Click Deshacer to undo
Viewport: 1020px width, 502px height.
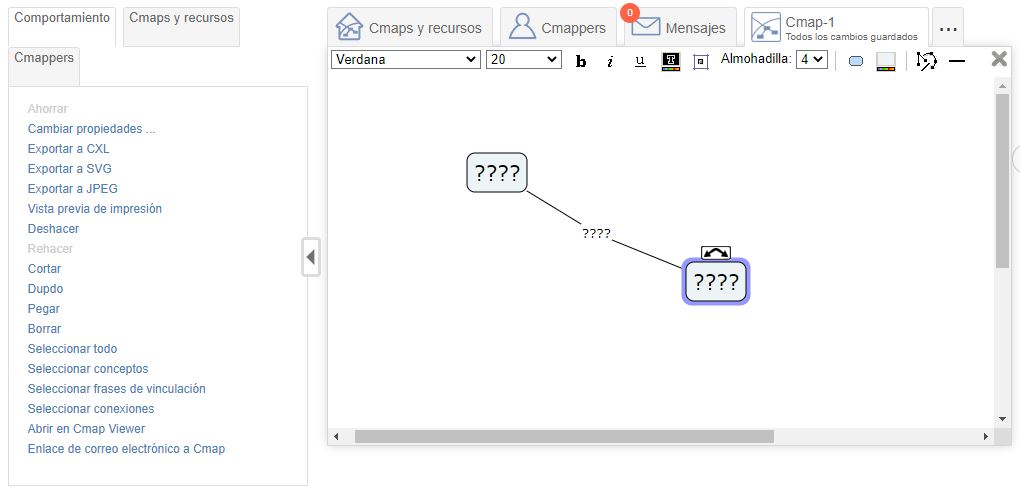point(53,229)
